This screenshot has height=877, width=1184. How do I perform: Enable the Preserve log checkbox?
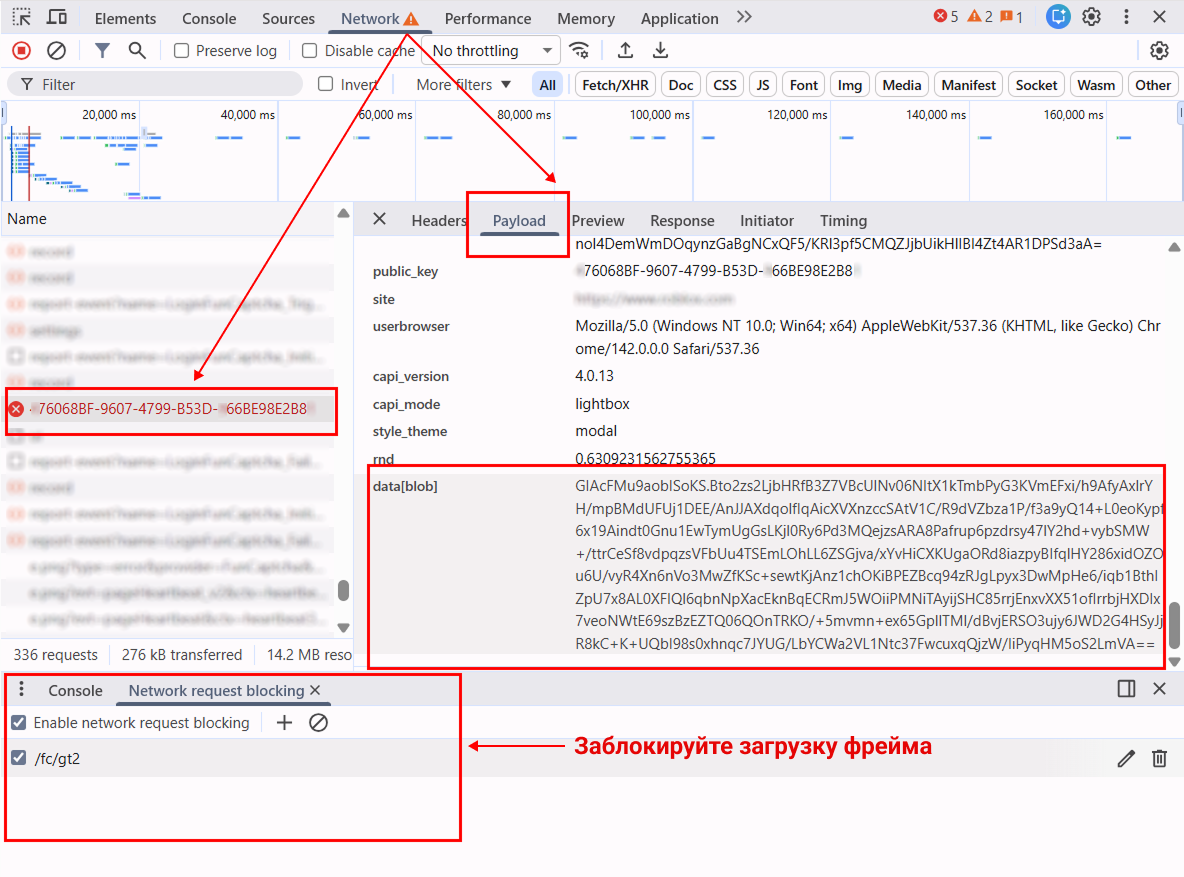click(x=182, y=51)
